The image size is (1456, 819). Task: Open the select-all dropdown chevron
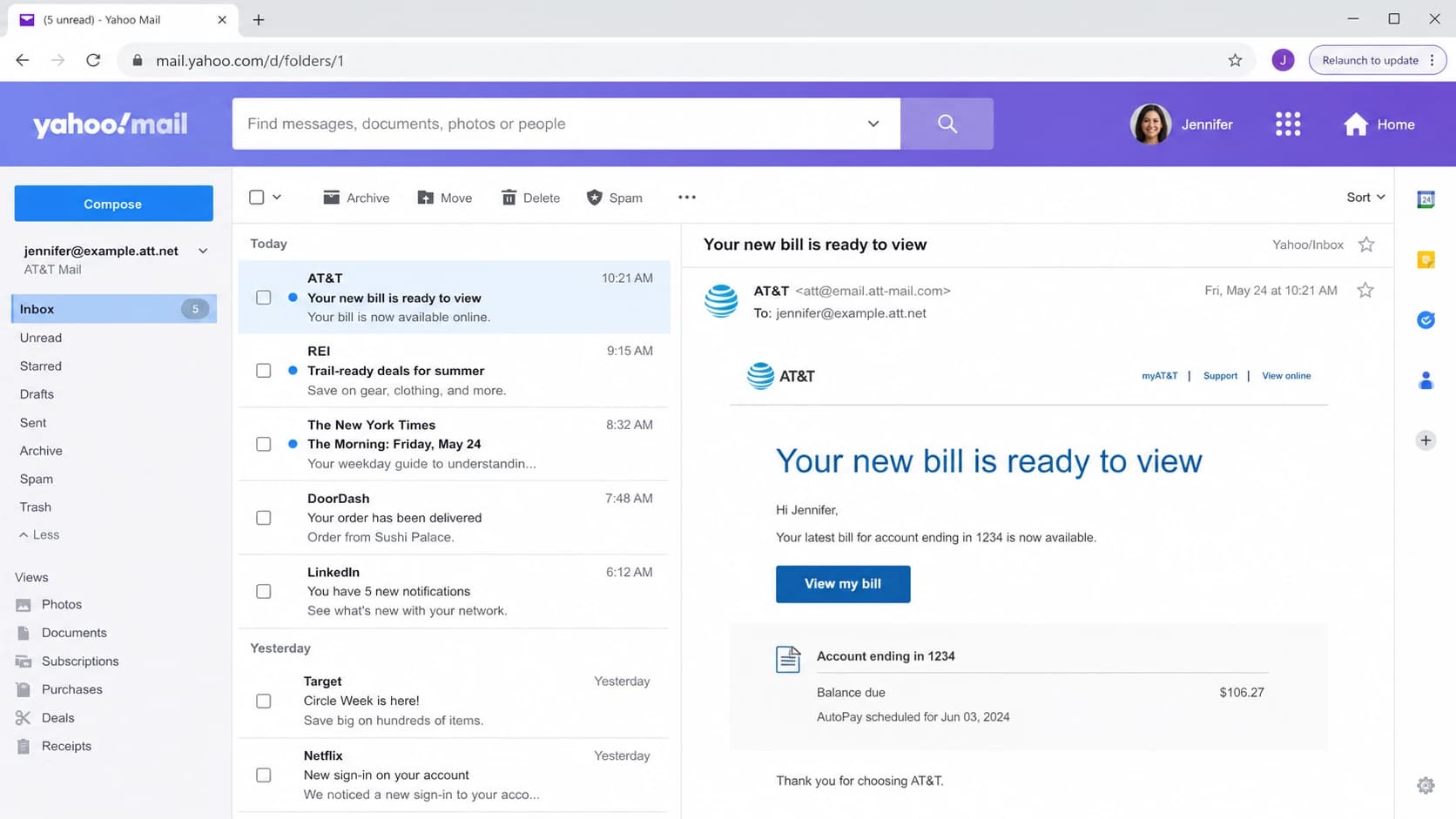pyautogui.click(x=277, y=198)
